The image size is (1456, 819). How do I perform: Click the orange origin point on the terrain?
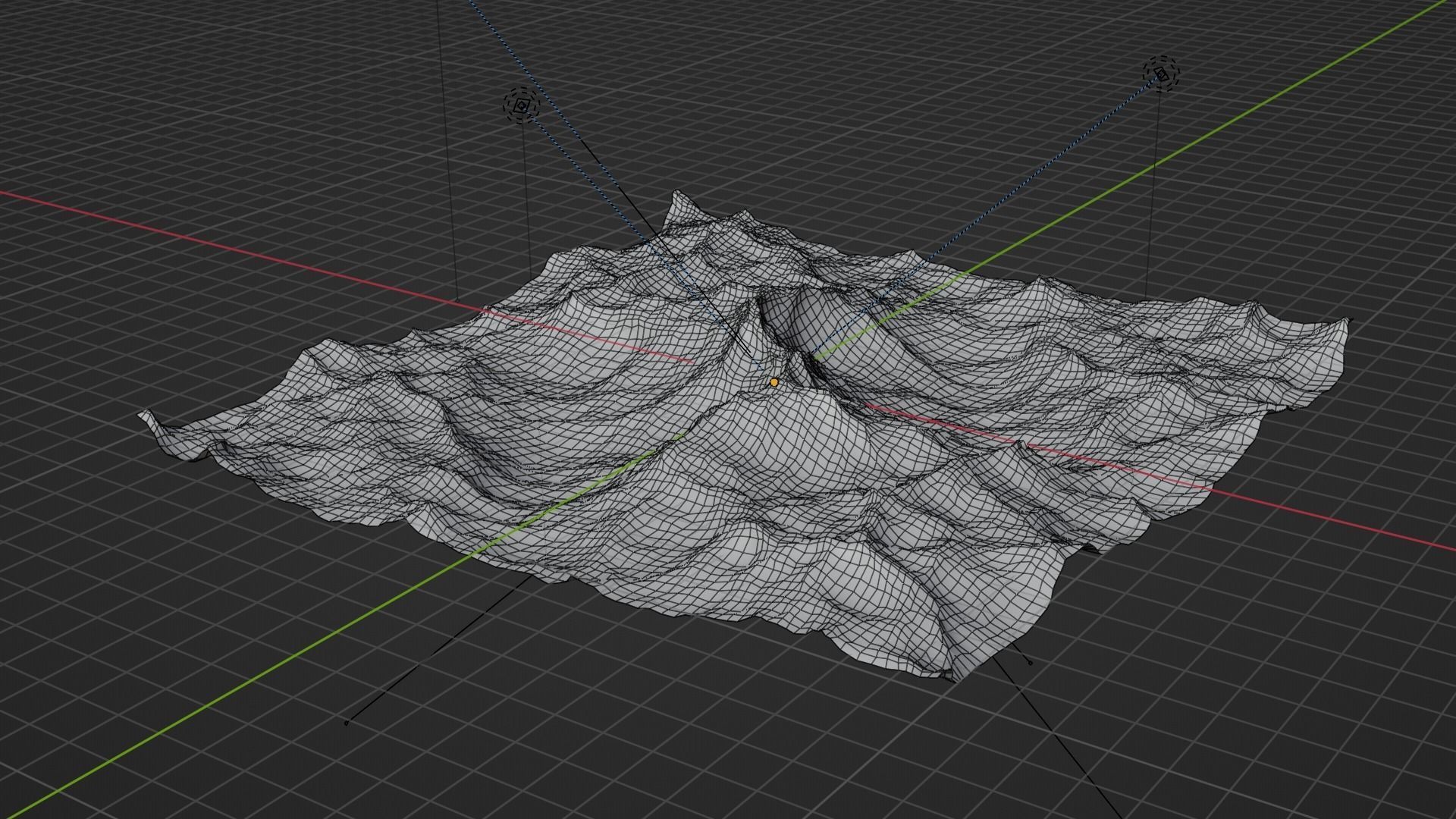[773, 383]
